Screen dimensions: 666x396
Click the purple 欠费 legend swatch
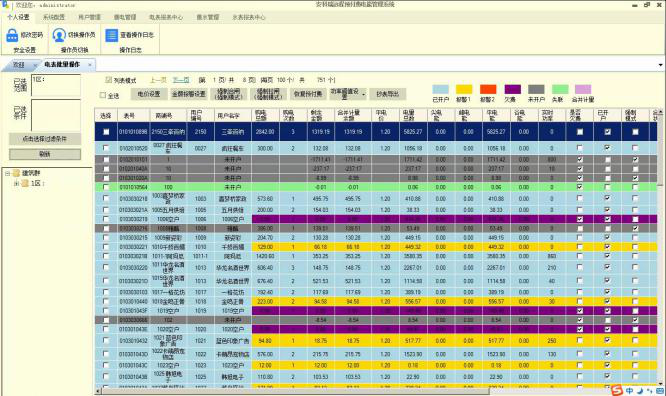click(513, 89)
